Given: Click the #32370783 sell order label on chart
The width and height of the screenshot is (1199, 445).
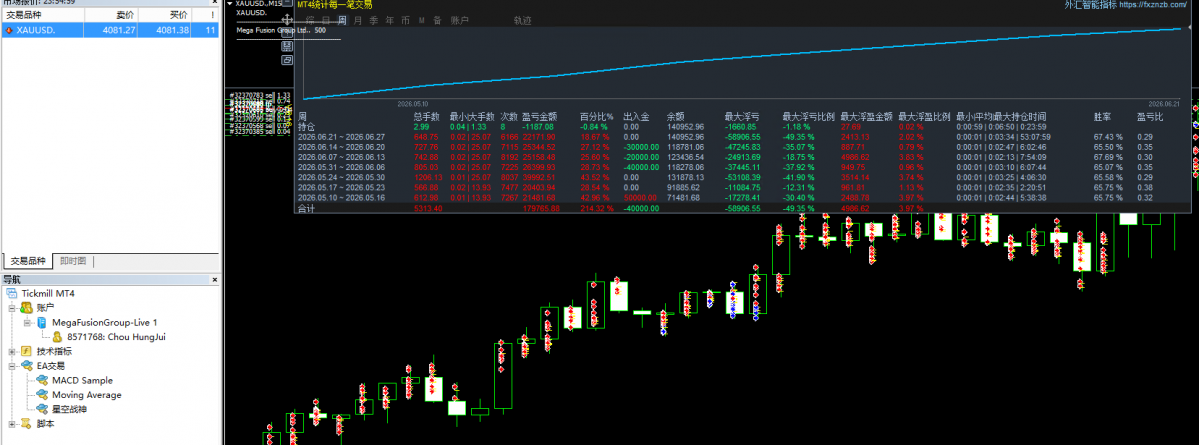Looking at the screenshot, I should 260,96.
